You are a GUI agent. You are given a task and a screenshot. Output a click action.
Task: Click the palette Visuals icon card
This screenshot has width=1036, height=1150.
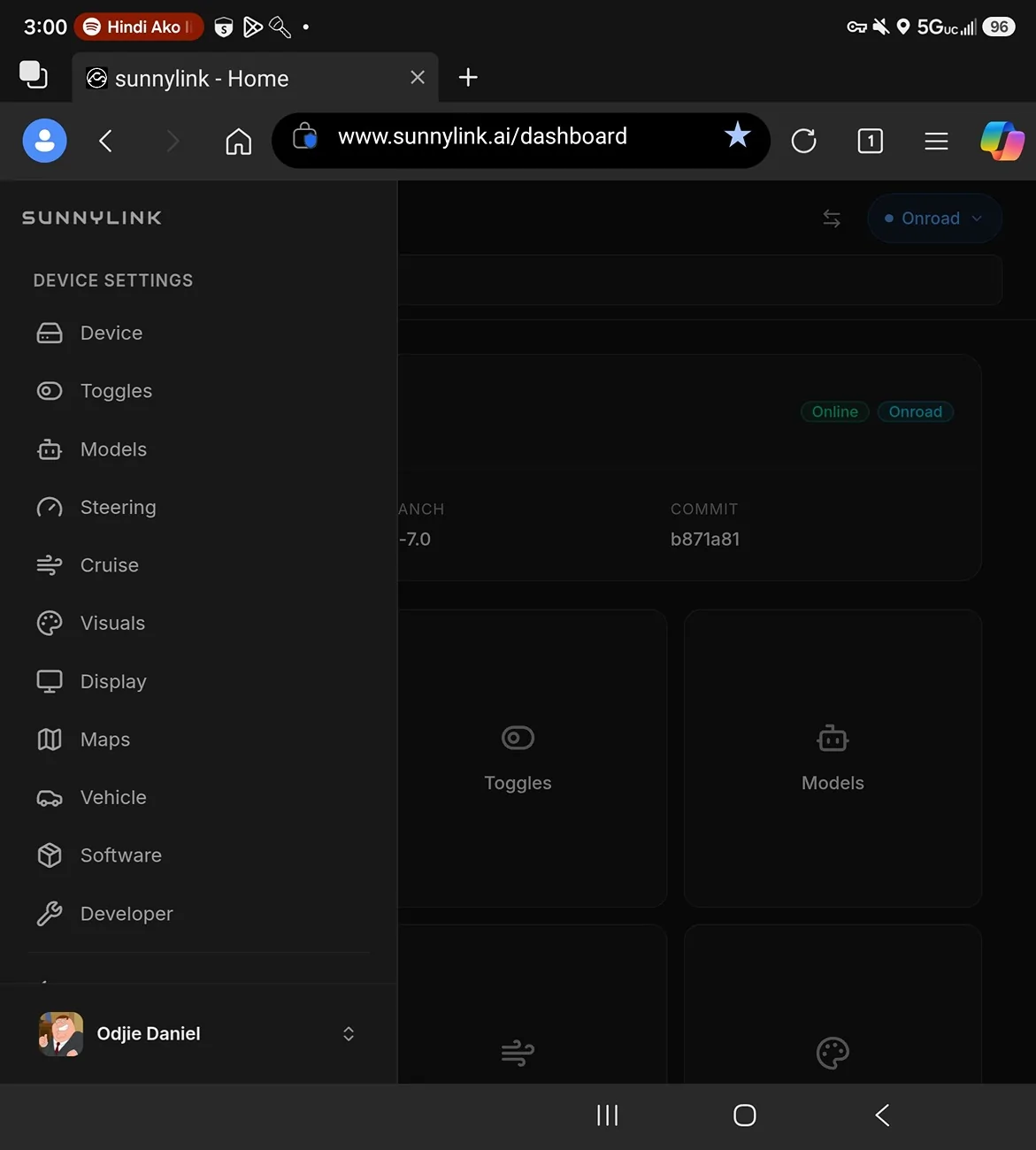click(x=833, y=1004)
